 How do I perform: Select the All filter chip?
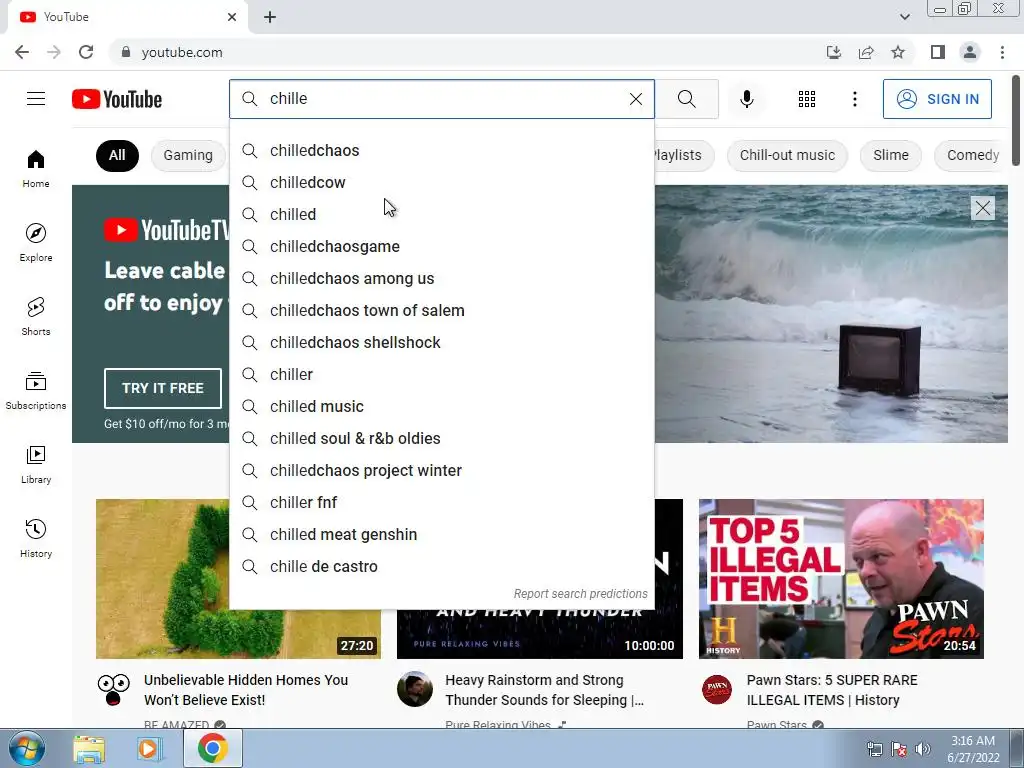click(x=117, y=155)
